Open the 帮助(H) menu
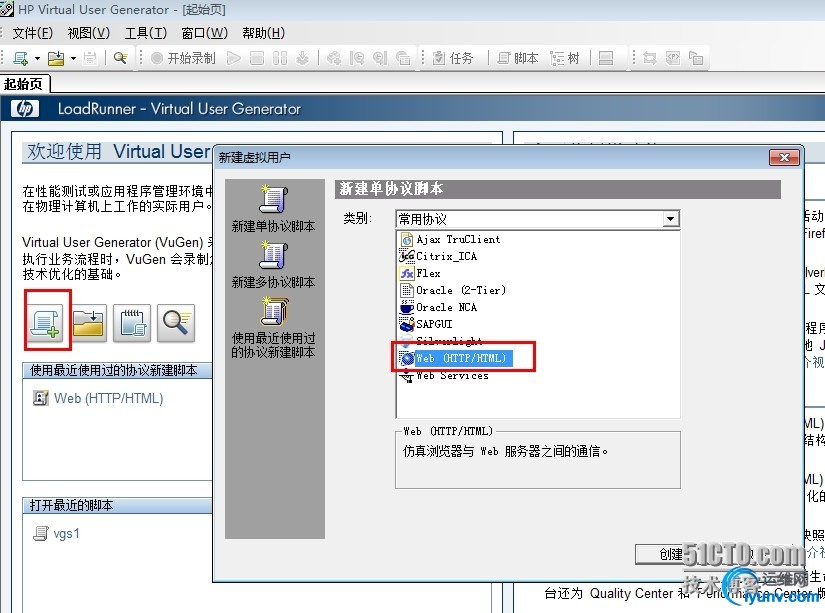The image size is (825, 613). pos(264,33)
